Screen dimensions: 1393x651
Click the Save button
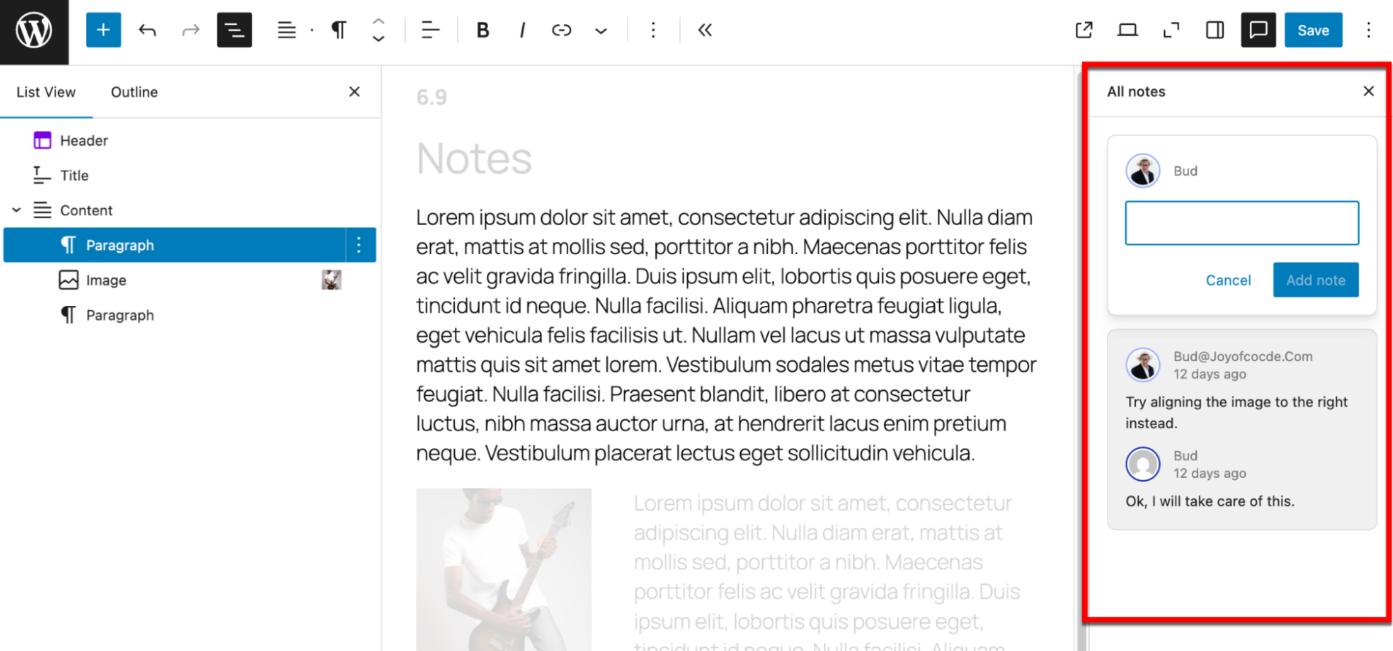pos(1313,30)
